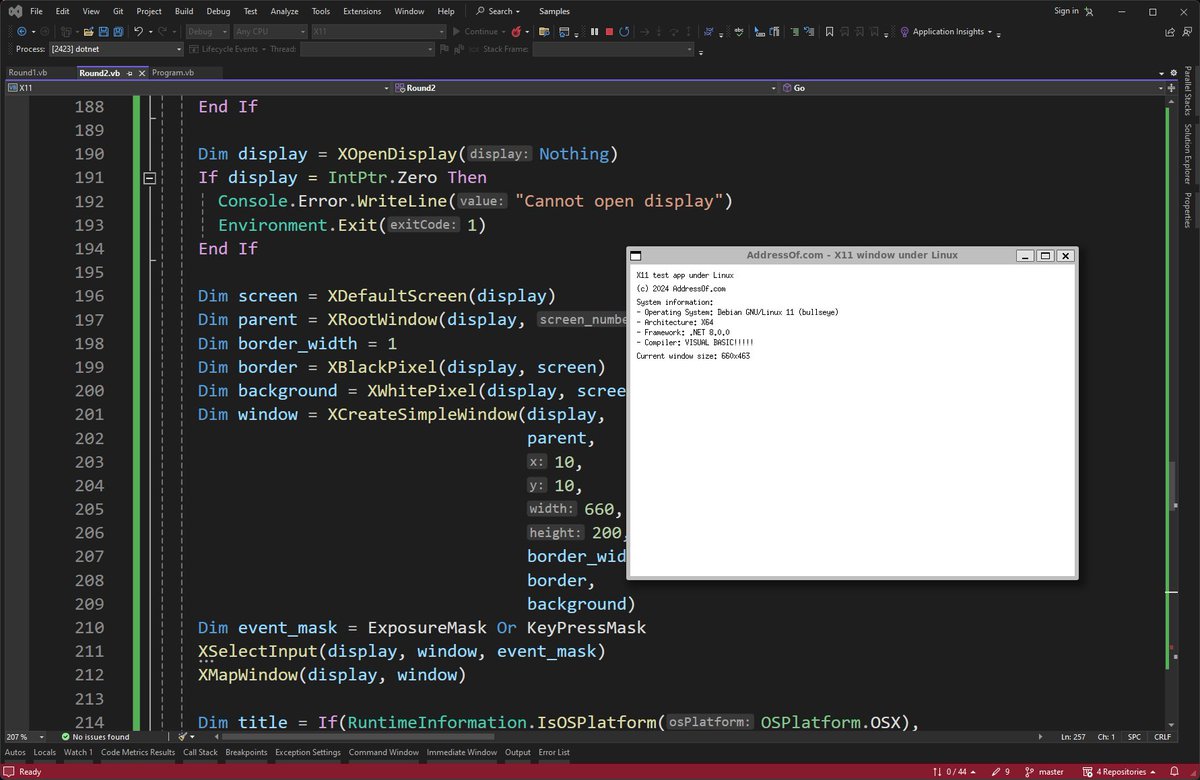Open the File menu
Screen dimensions: 1200x780
click(36, 11)
